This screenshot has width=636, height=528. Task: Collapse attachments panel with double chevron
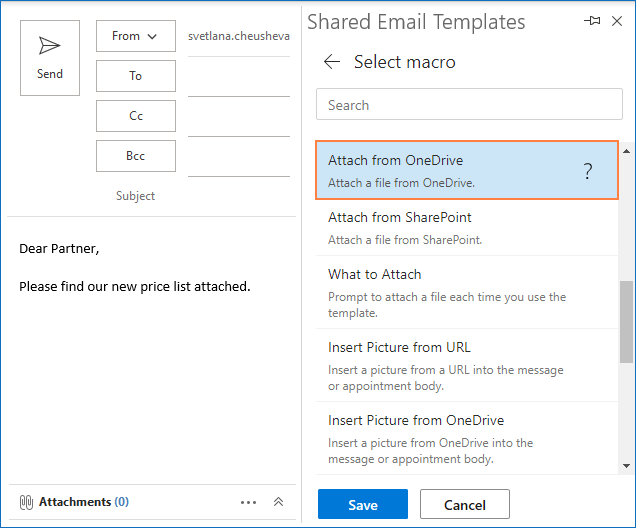(278, 502)
